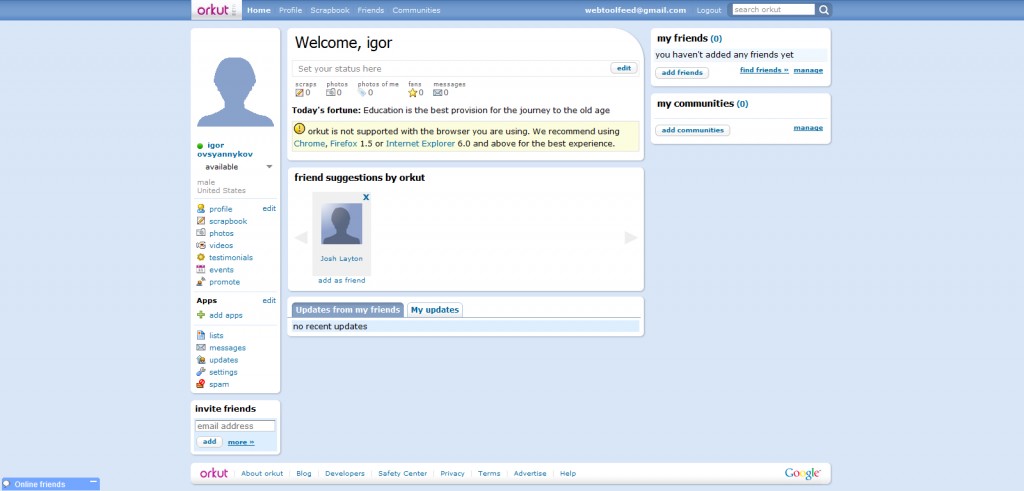Image resolution: width=1024 pixels, height=491 pixels.
Task: Open Communities in the top navigation
Action: tap(416, 10)
